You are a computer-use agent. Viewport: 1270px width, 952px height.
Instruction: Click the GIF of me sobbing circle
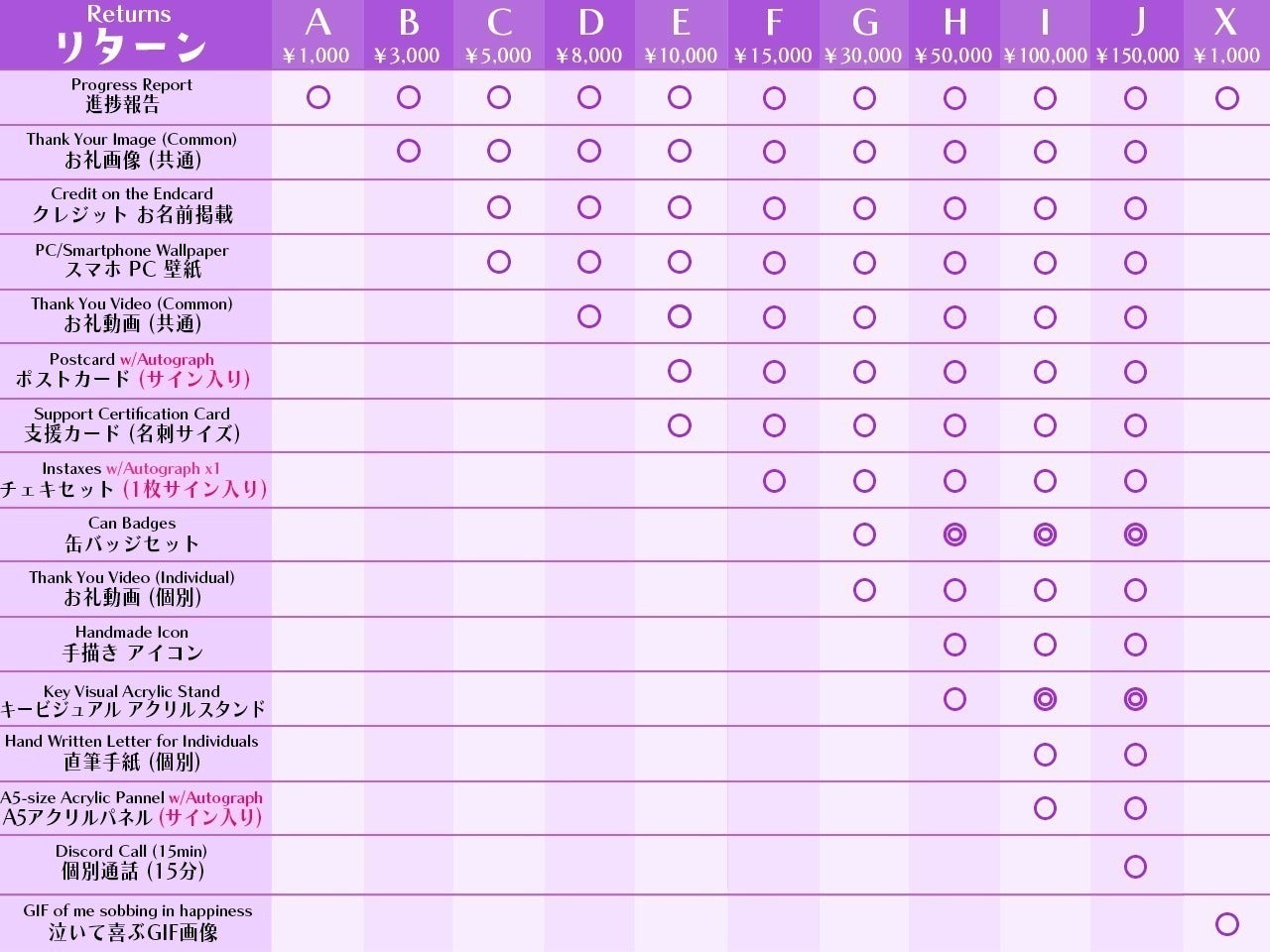click(x=1226, y=924)
